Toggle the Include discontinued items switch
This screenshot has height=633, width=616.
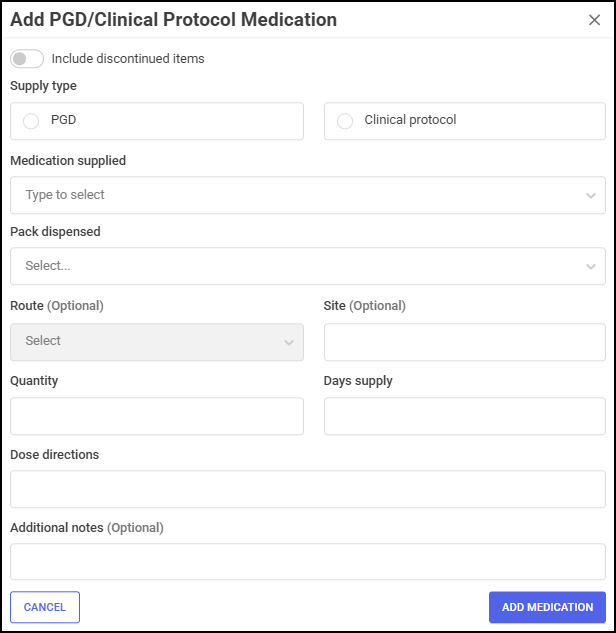tap(27, 59)
